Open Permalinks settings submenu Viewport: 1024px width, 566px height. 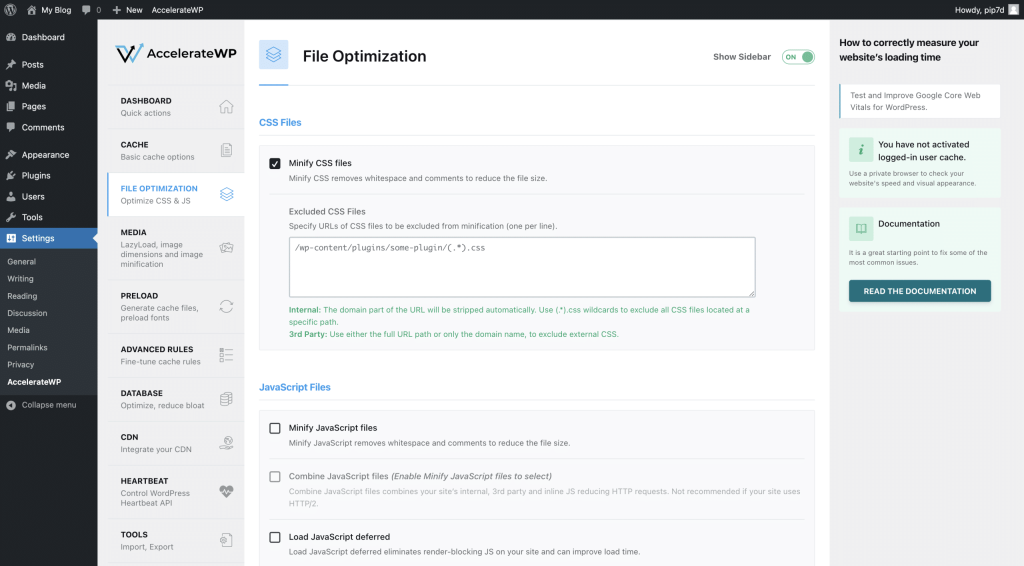[x=27, y=348]
